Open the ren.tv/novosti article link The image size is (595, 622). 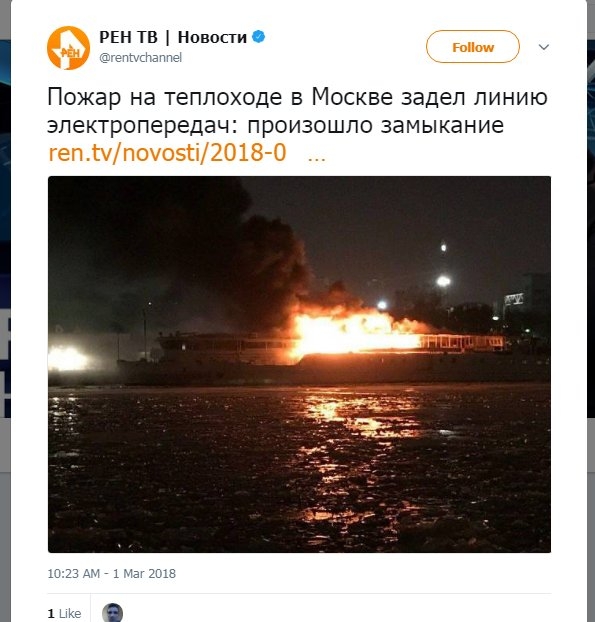167,153
